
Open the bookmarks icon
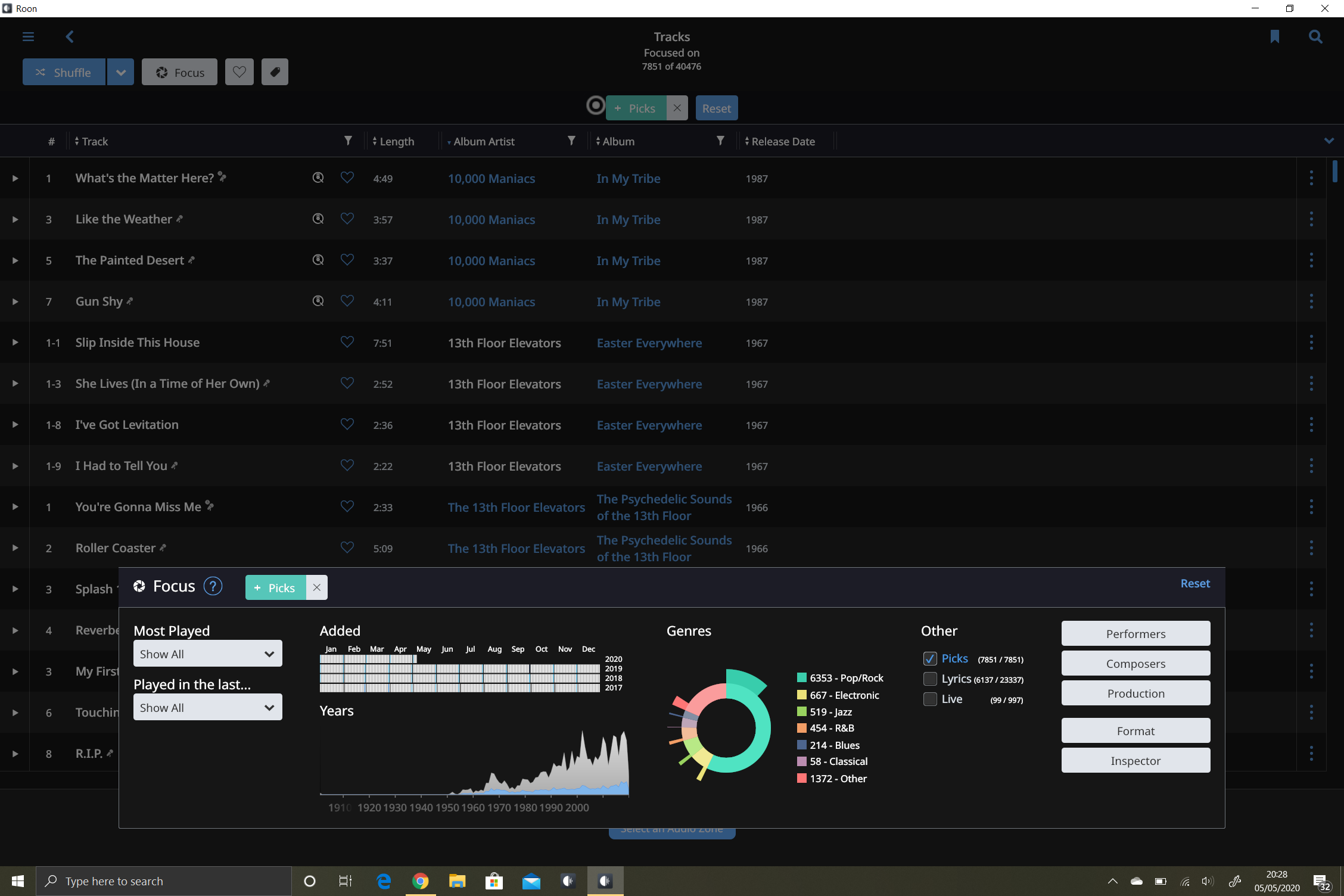pyautogui.click(x=1275, y=37)
